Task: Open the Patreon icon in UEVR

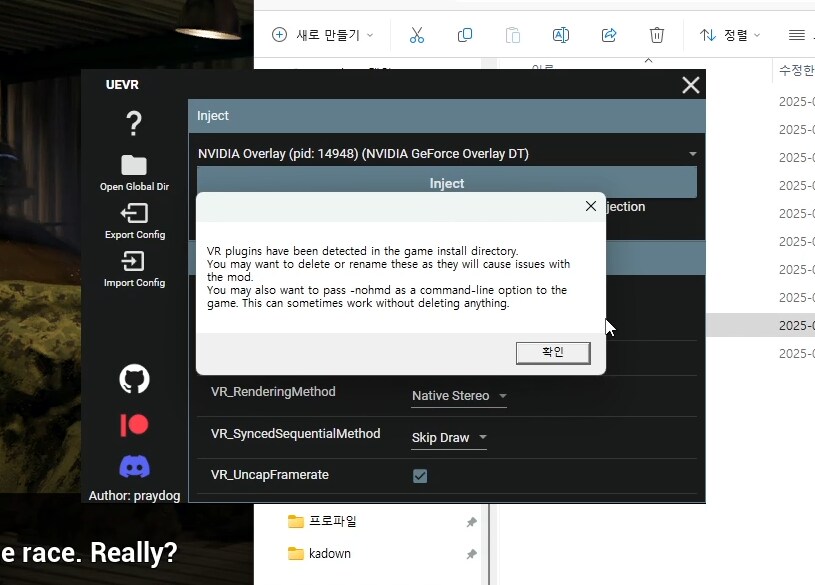Action: tap(133, 424)
